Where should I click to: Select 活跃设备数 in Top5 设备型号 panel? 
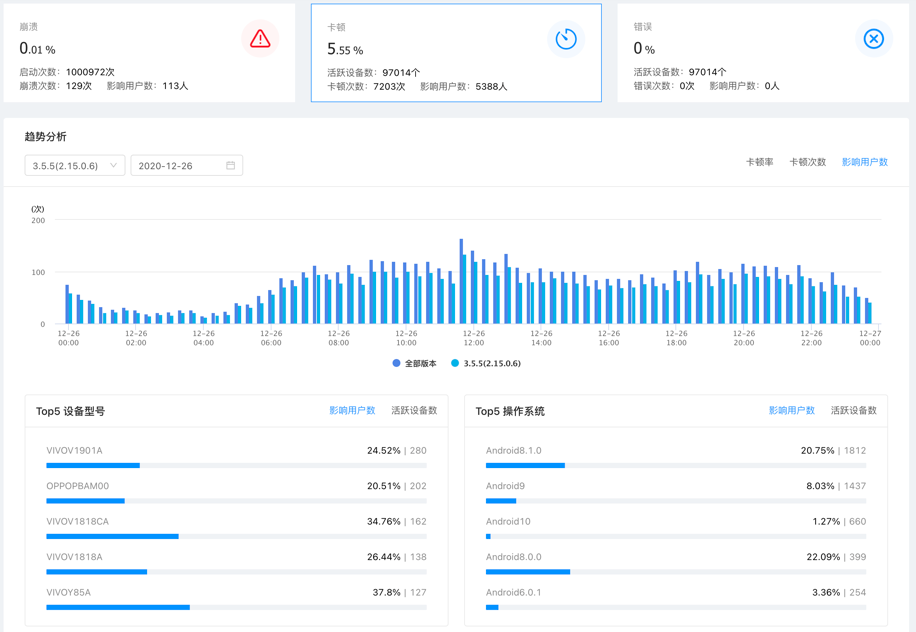(x=414, y=411)
